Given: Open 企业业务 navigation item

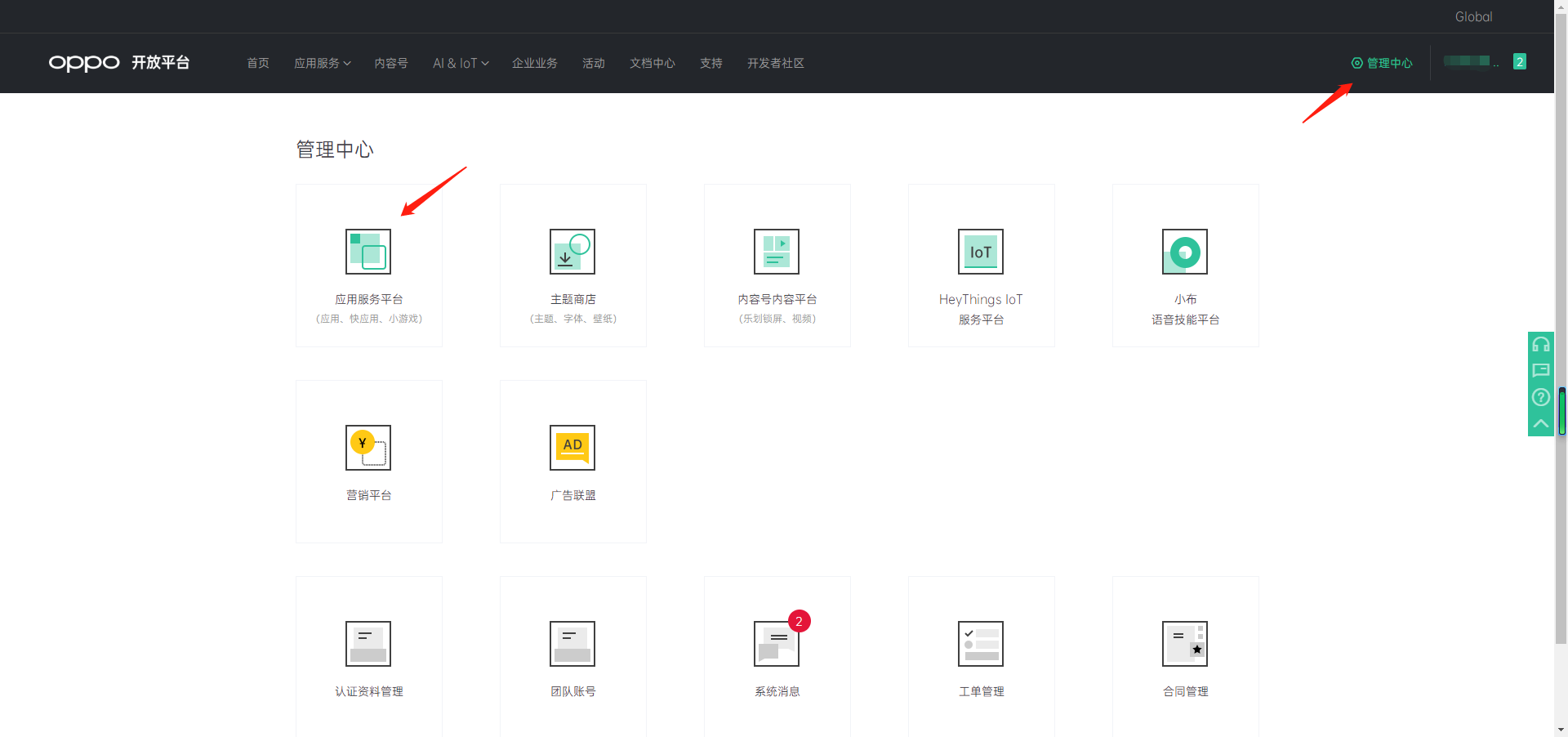Looking at the screenshot, I should (535, 63).
